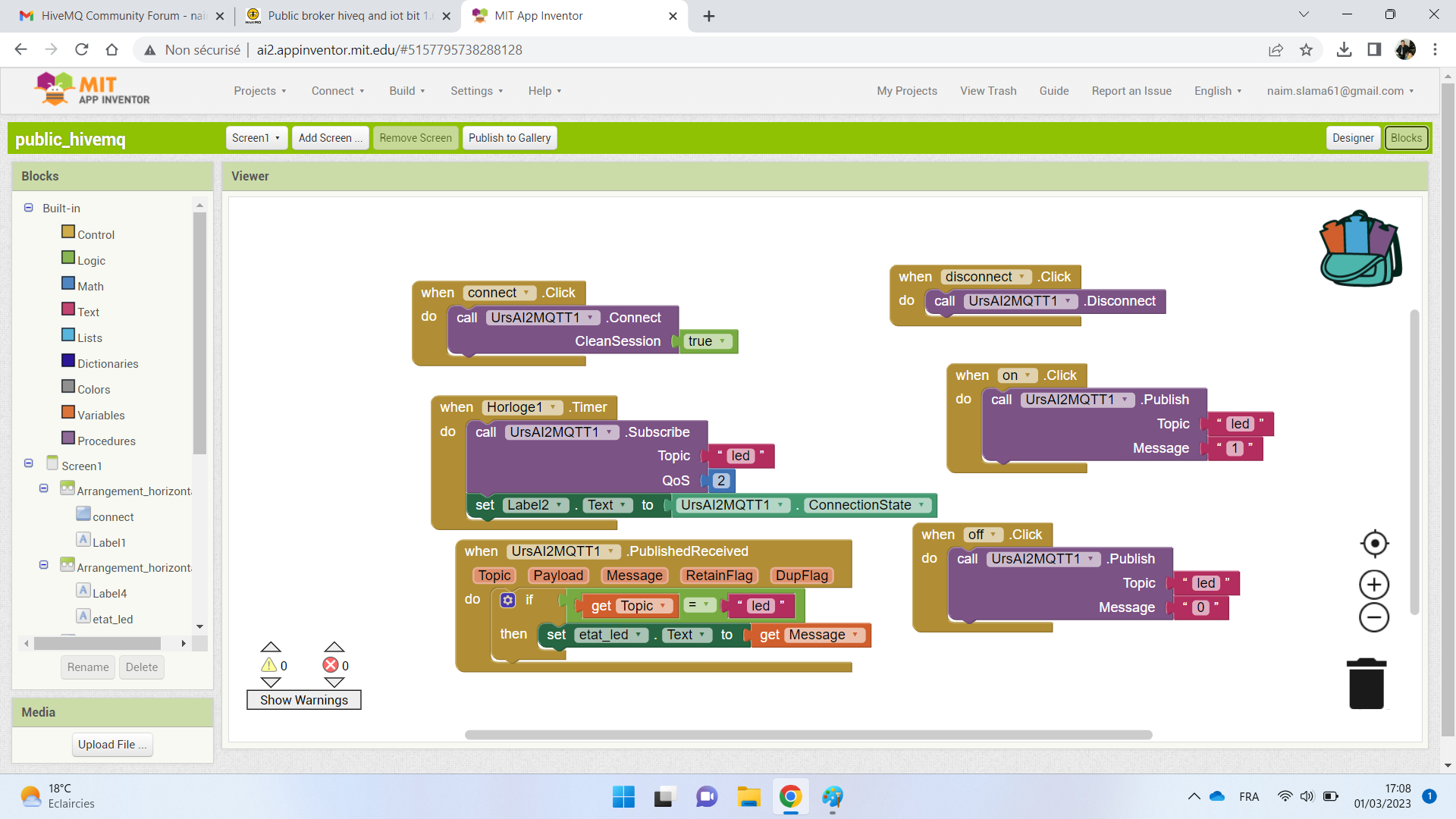The image size is (1456, 819).
Task: Open the trash can in viewer
Action: 1367,683
